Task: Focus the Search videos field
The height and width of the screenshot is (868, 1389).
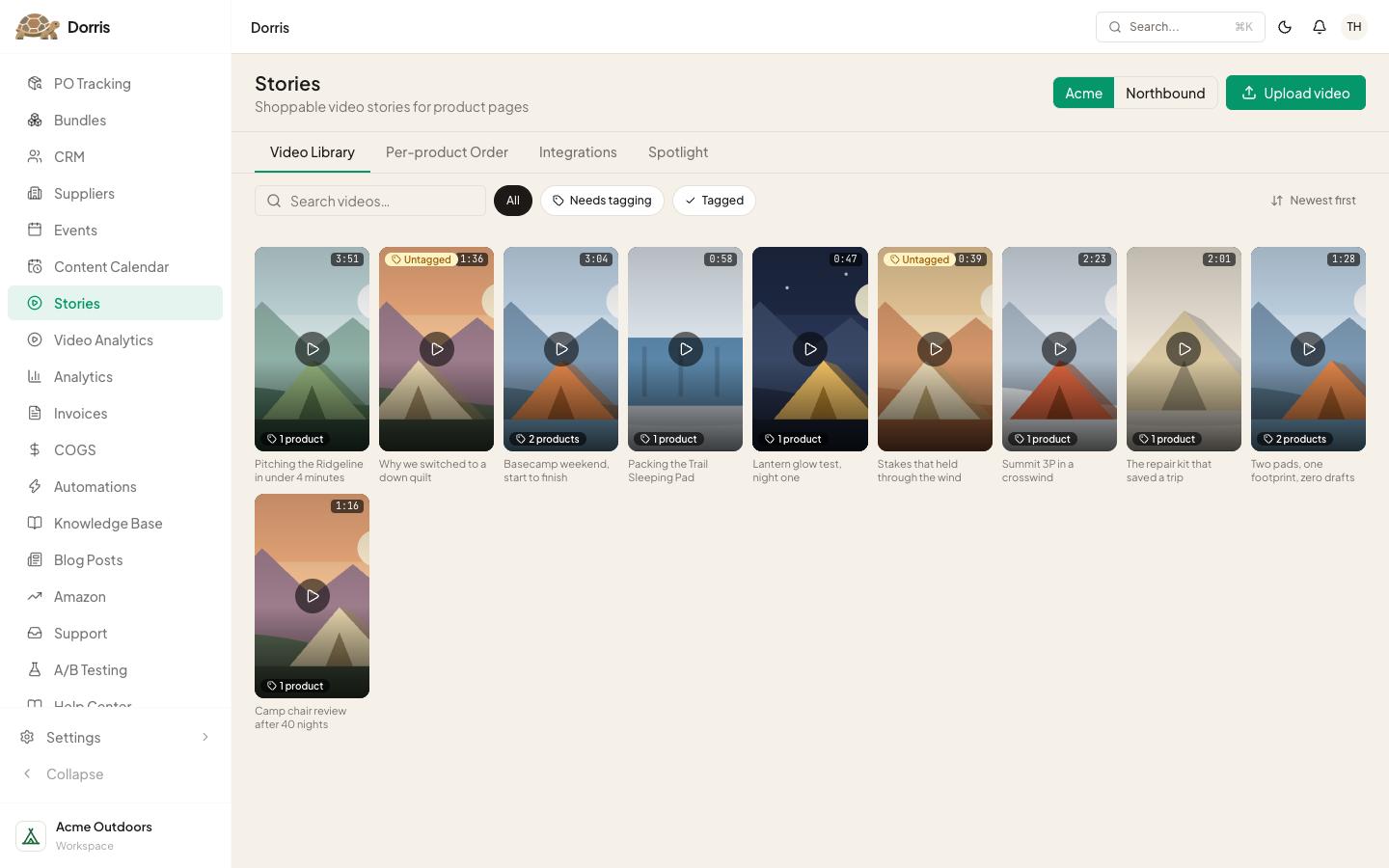Action: (370, 201)
